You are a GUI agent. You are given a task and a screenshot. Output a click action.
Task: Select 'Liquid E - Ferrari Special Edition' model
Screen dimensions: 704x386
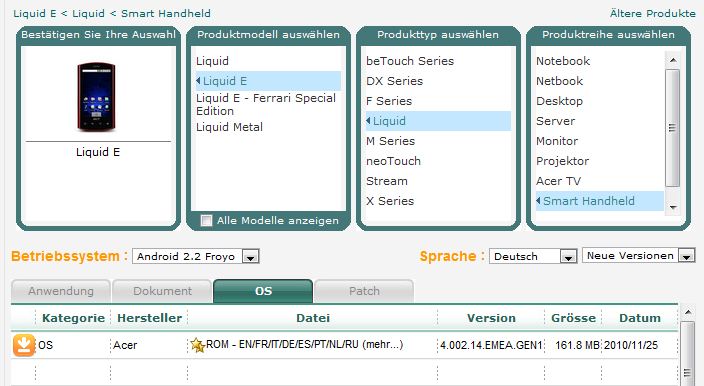click(x=266, y=105)
